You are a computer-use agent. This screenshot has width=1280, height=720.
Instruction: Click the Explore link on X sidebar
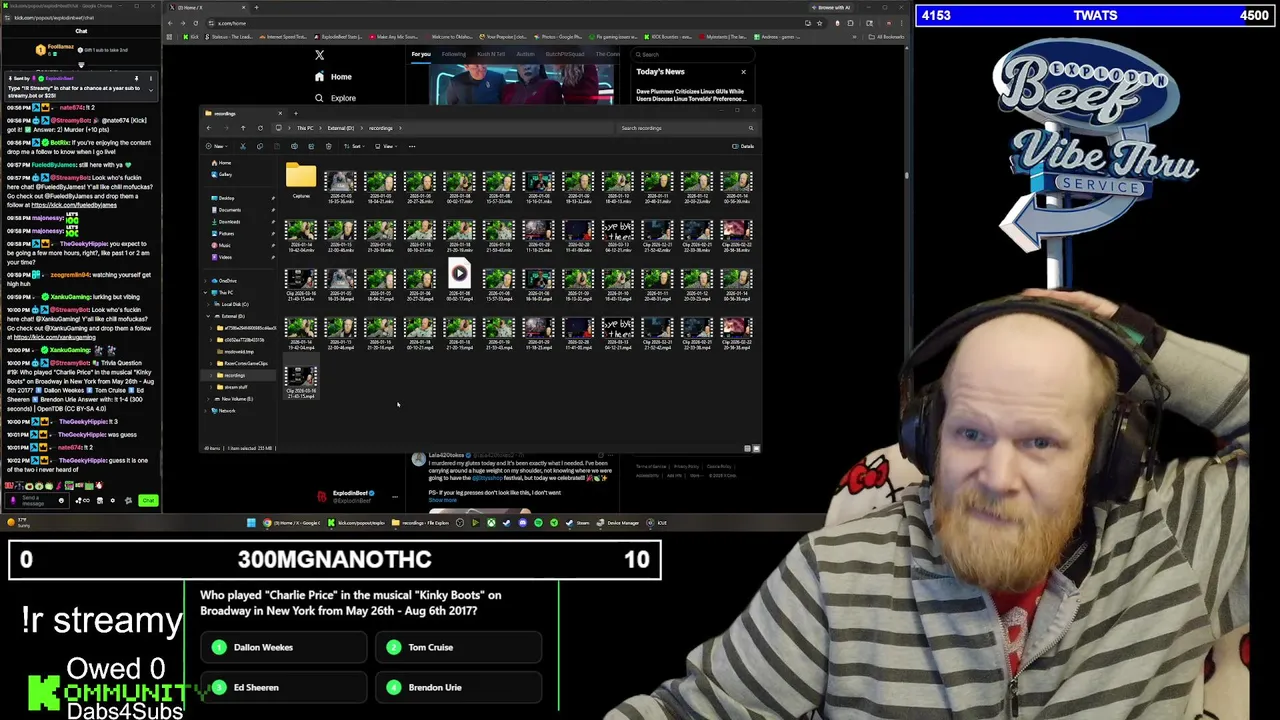(343, 98)
